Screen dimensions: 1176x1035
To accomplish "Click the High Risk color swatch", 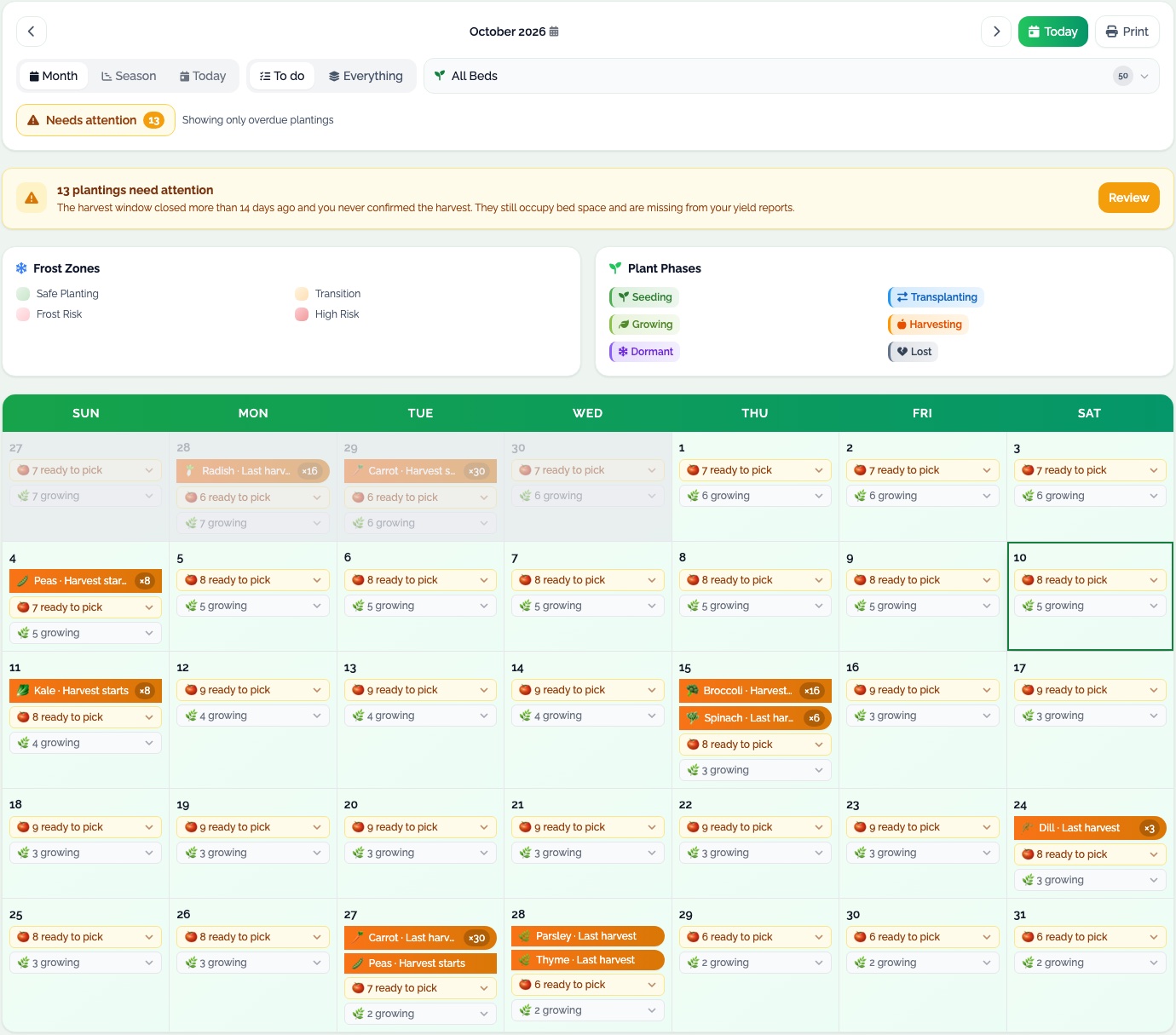I will coord(302,314).
